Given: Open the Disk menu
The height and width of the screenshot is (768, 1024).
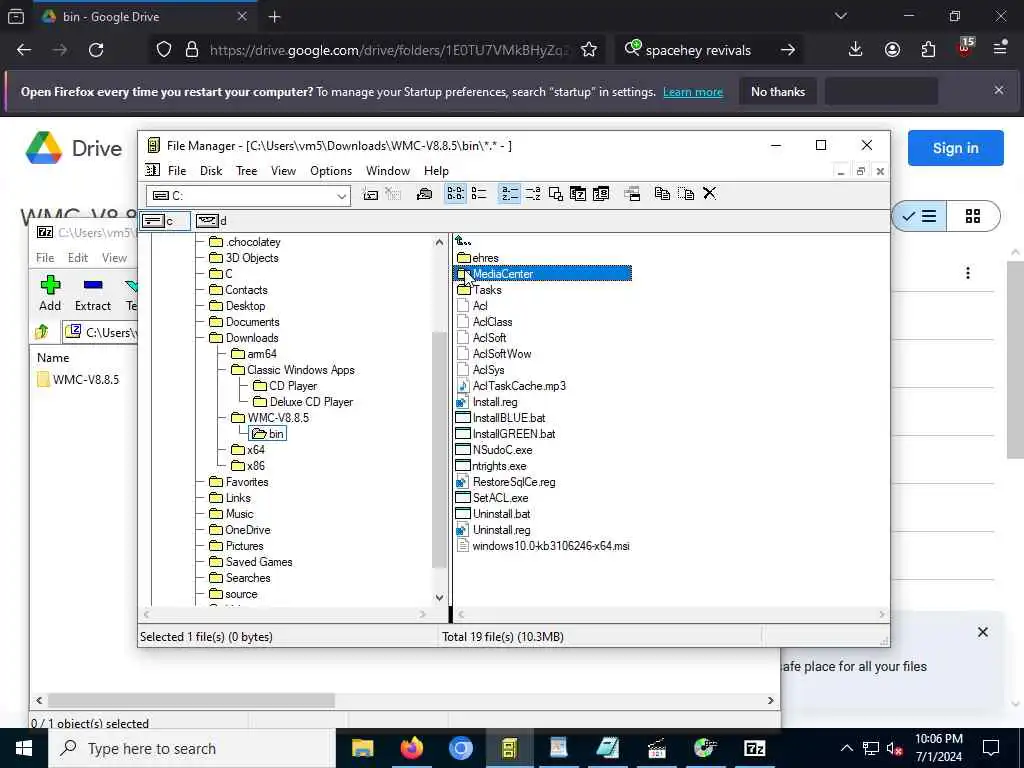Looking at the screenshot, I should click(211, 170).
